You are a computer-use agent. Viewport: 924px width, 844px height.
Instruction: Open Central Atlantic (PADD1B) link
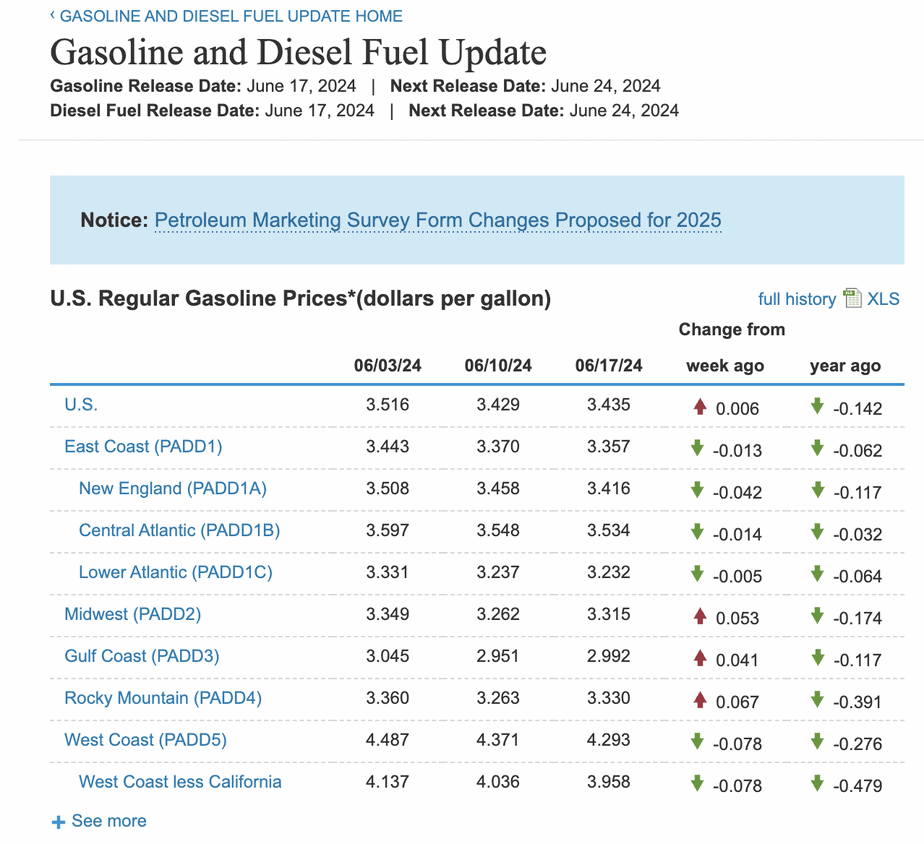coord(179,530)
